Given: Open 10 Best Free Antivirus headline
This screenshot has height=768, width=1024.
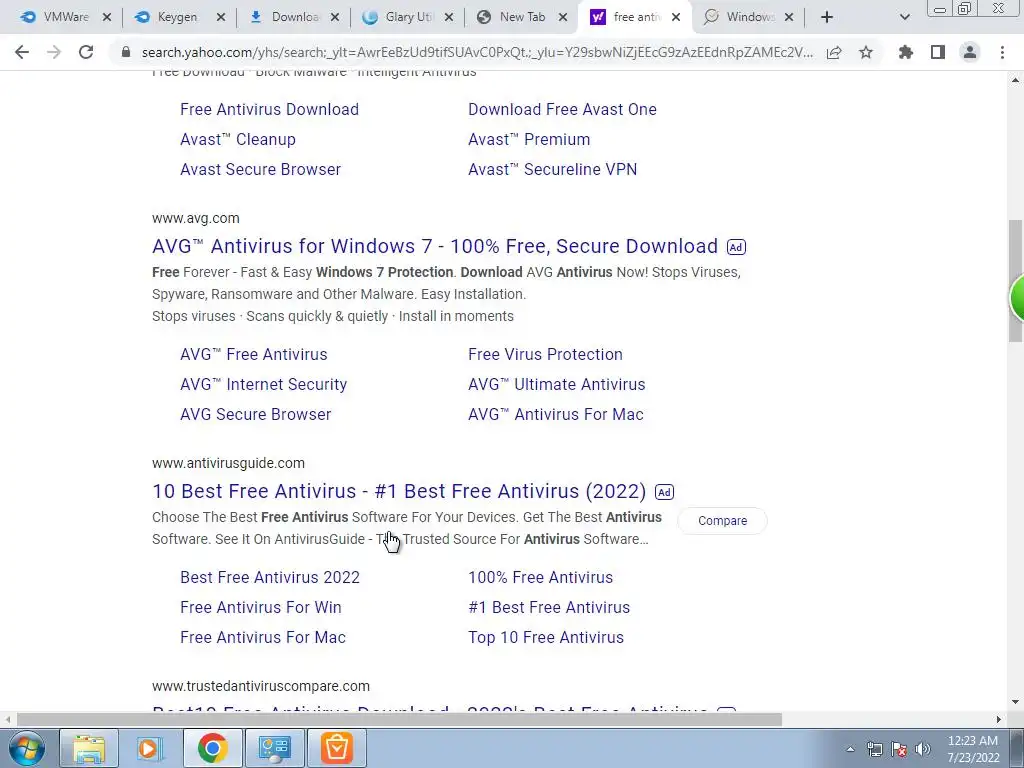Looking at the screenshot, I should [x=399, y=491].
